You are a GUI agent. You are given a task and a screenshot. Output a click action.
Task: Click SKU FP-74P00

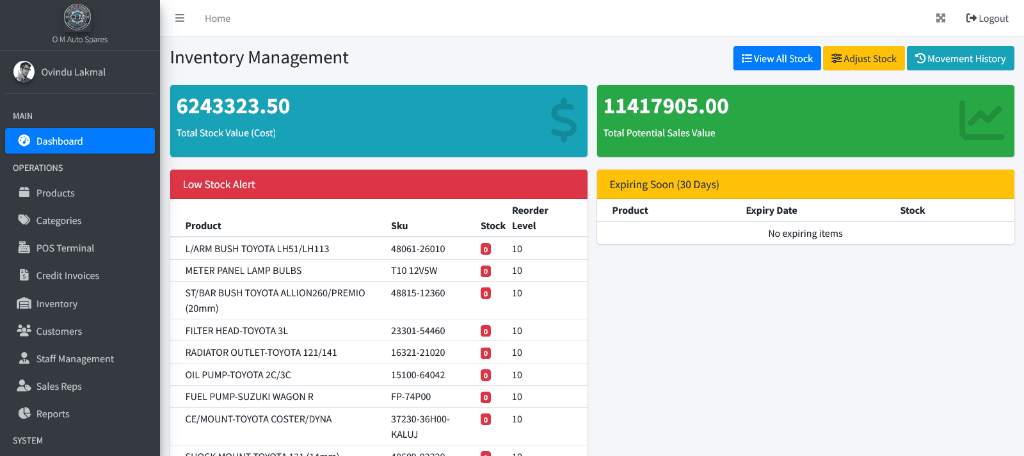tap(411, 397)
